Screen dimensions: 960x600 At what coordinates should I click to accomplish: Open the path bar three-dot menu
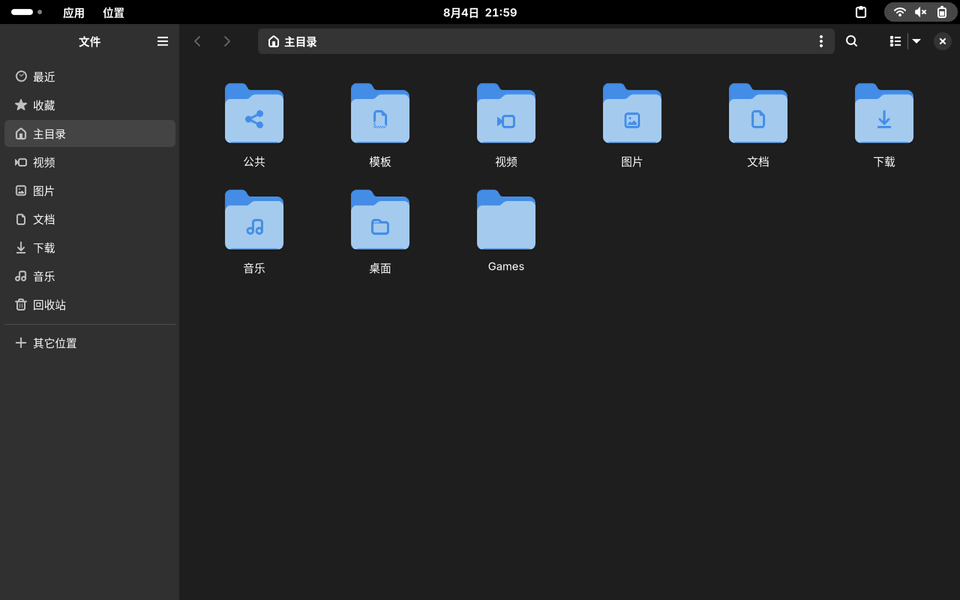click(x=821, y=41)
